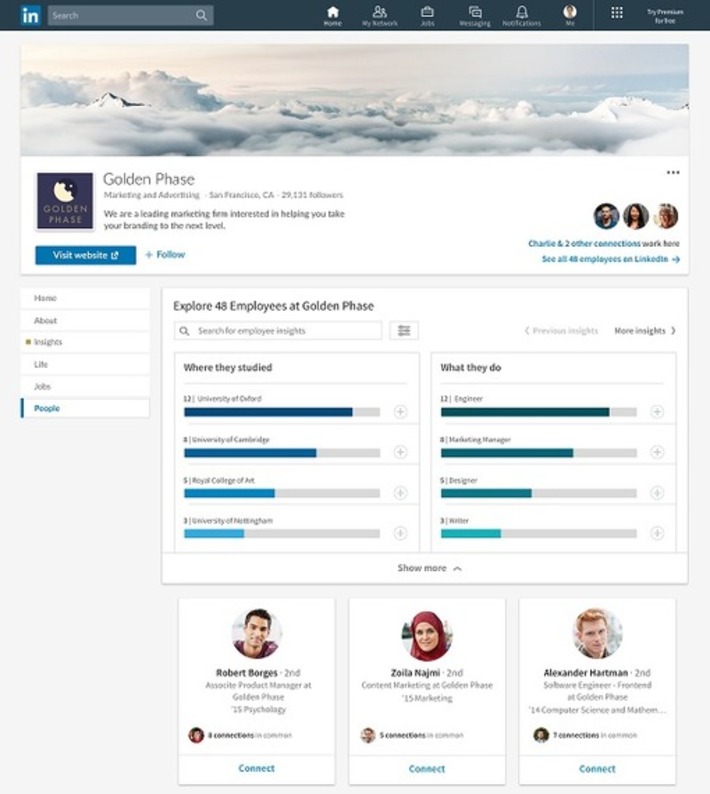
Task: Click the Golden Phase company logo
Action: click(x=65, y=201)
